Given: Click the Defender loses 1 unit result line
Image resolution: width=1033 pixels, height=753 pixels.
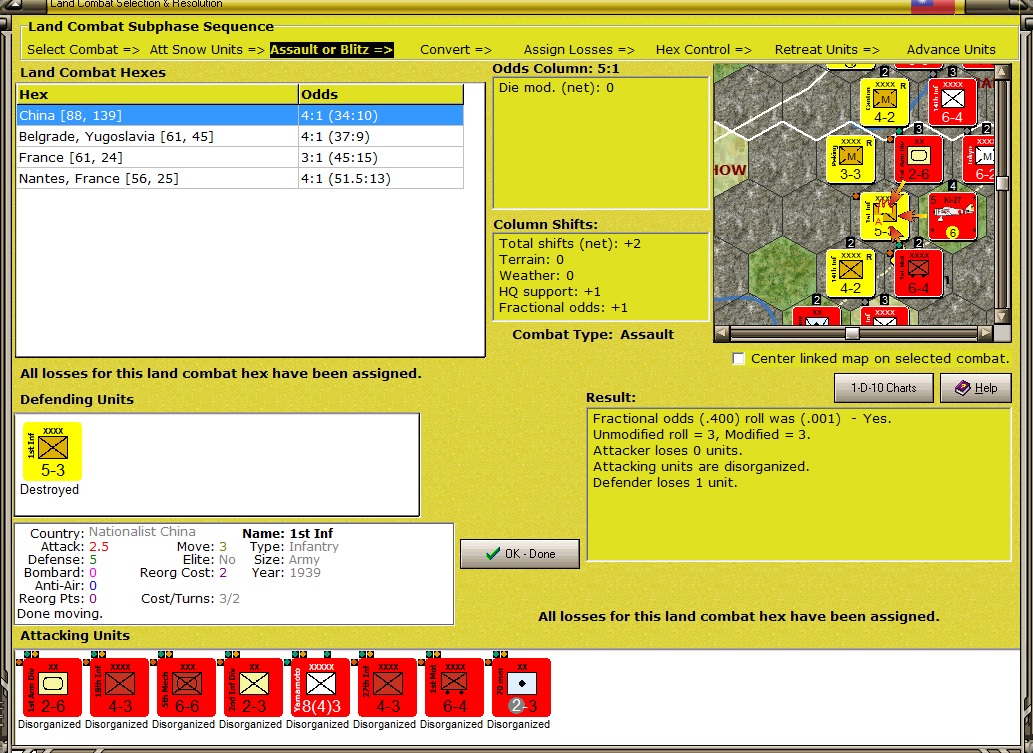Looking at the screenshot, I should pyautogui.click(x=665, y=483).
